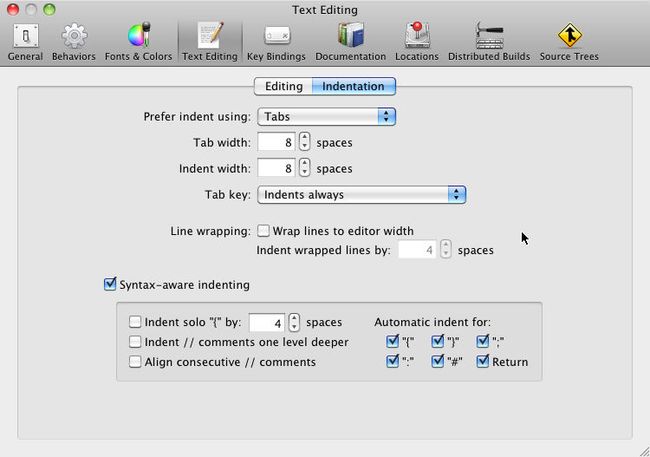Click the Tab width input field
This screenshot has width=650, height=457.
276,143
